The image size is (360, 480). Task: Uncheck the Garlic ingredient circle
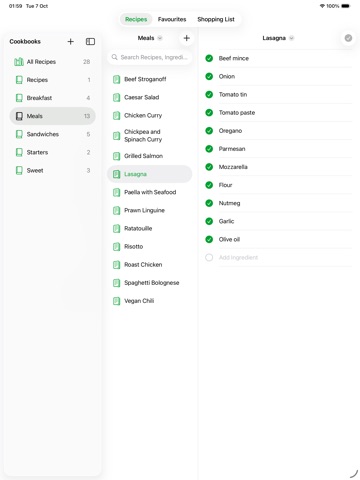click(209, 221)
